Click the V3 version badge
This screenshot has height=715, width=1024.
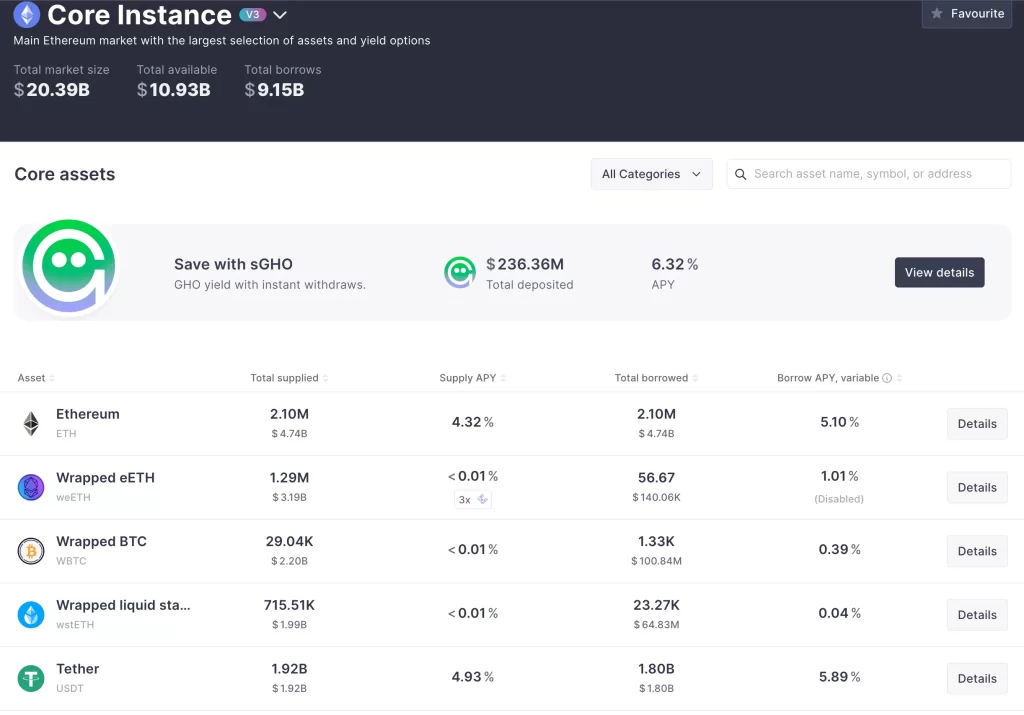coord(252,14)
